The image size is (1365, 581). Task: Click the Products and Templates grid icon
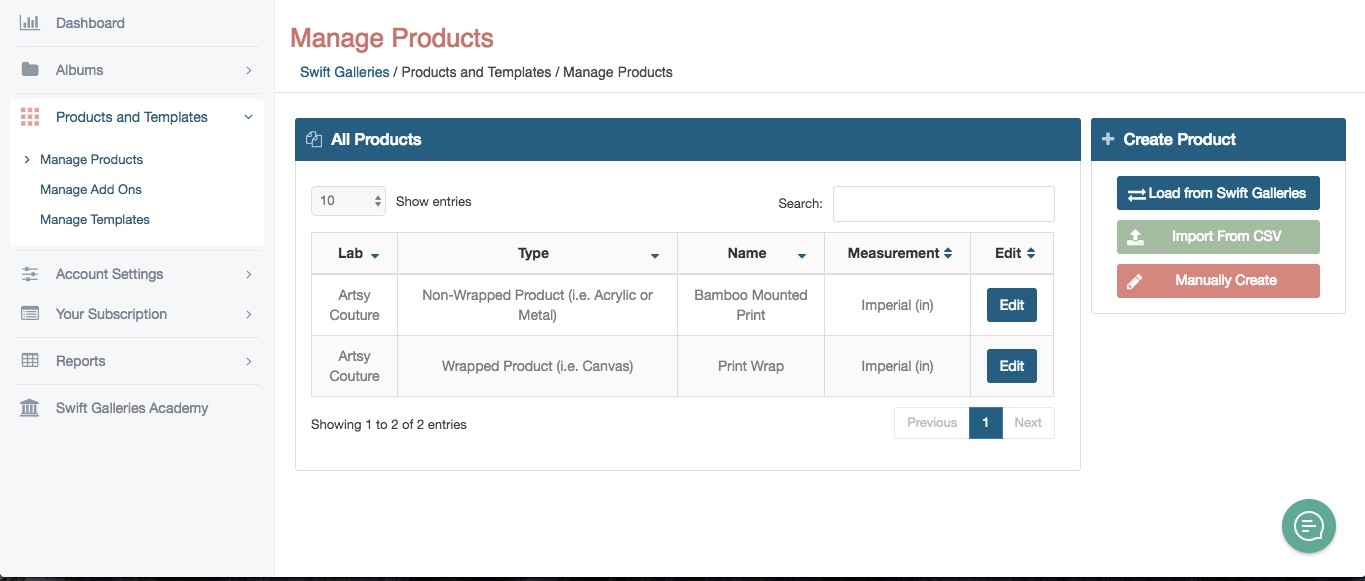[x=30, y=117]
